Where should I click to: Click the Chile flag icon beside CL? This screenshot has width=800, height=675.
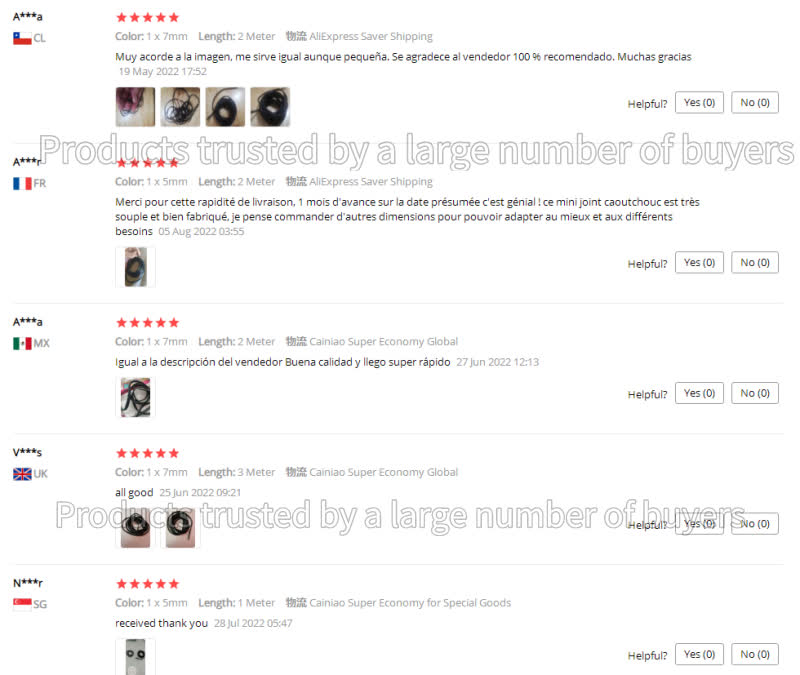point(22,38)
